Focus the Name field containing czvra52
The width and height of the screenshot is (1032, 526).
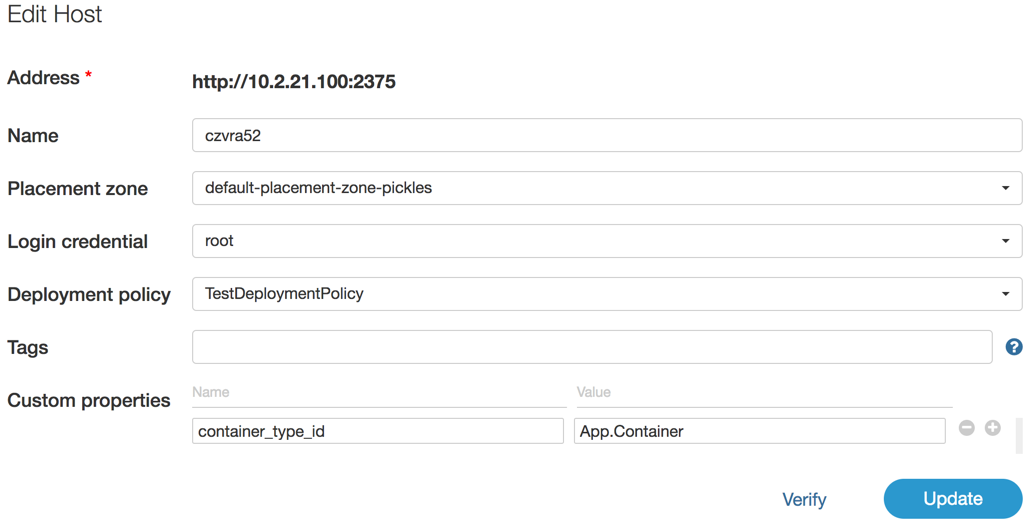coord(606,135)
